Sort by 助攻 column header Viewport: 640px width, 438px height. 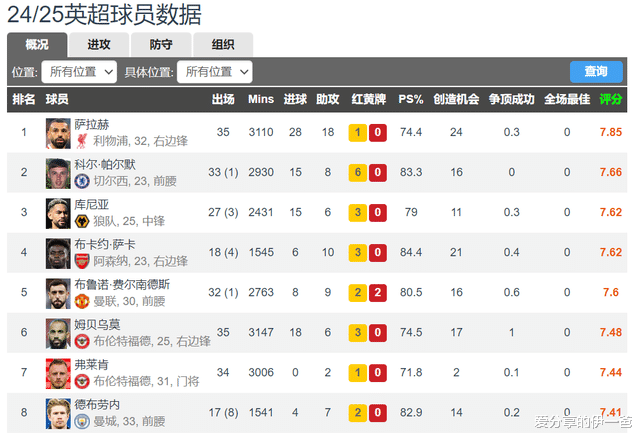pyautogui.click(x=328, y=99)
